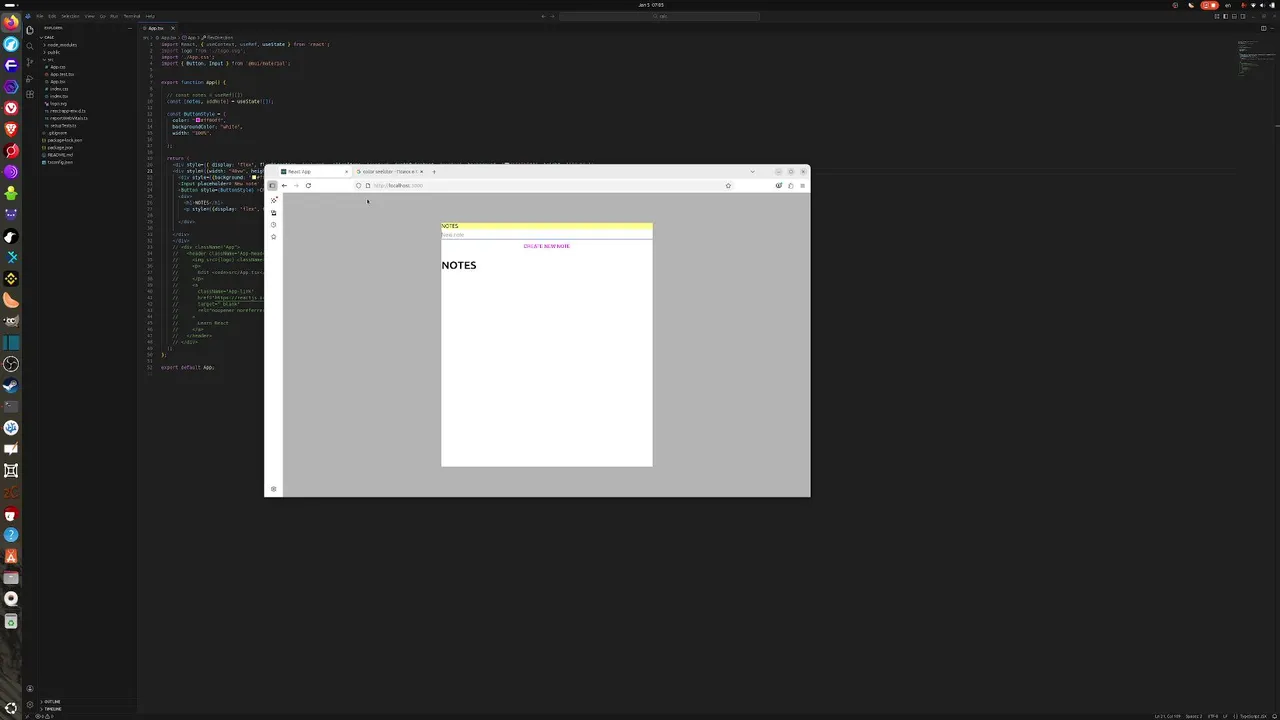Open VS Code File menu
The image size is (1280, 720).
pos(40,16)
